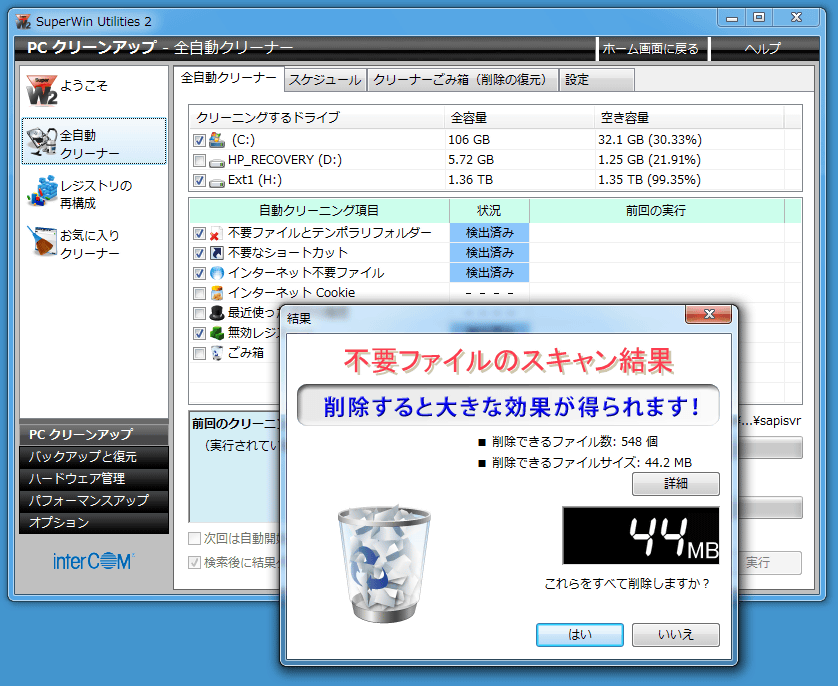Screen dimensions: 838x686
Task: Click the SuperWin W2 welcome icon
Action: click(x=41, y=91)
